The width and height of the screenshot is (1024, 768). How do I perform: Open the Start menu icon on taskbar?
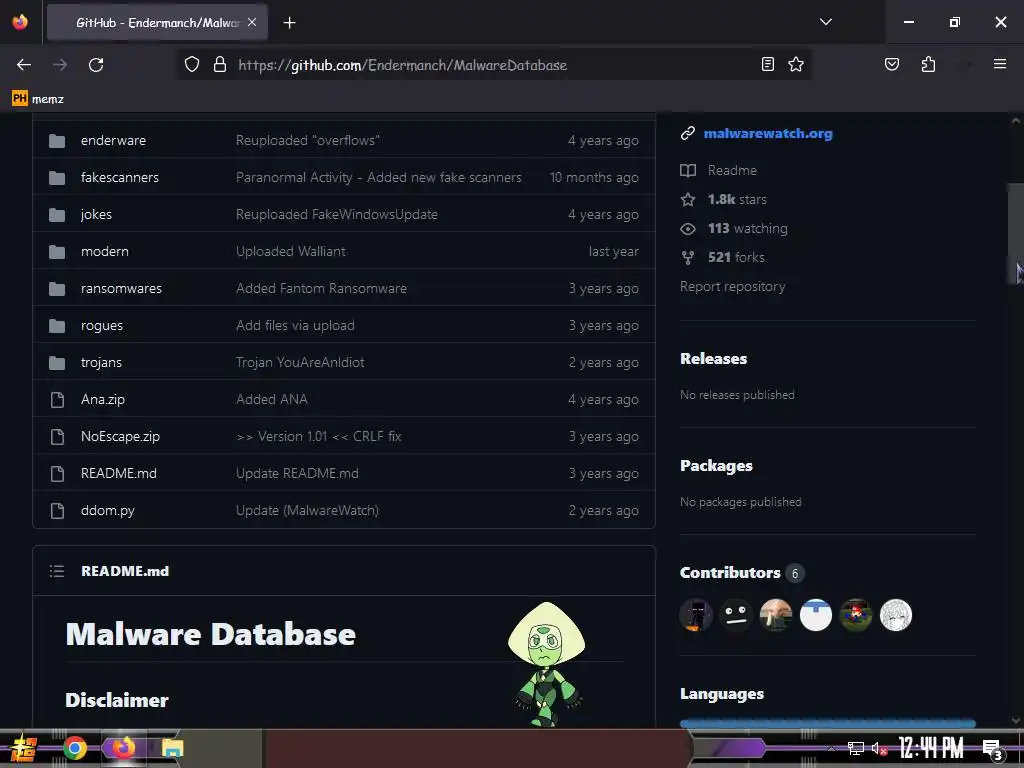pos(23,748)
